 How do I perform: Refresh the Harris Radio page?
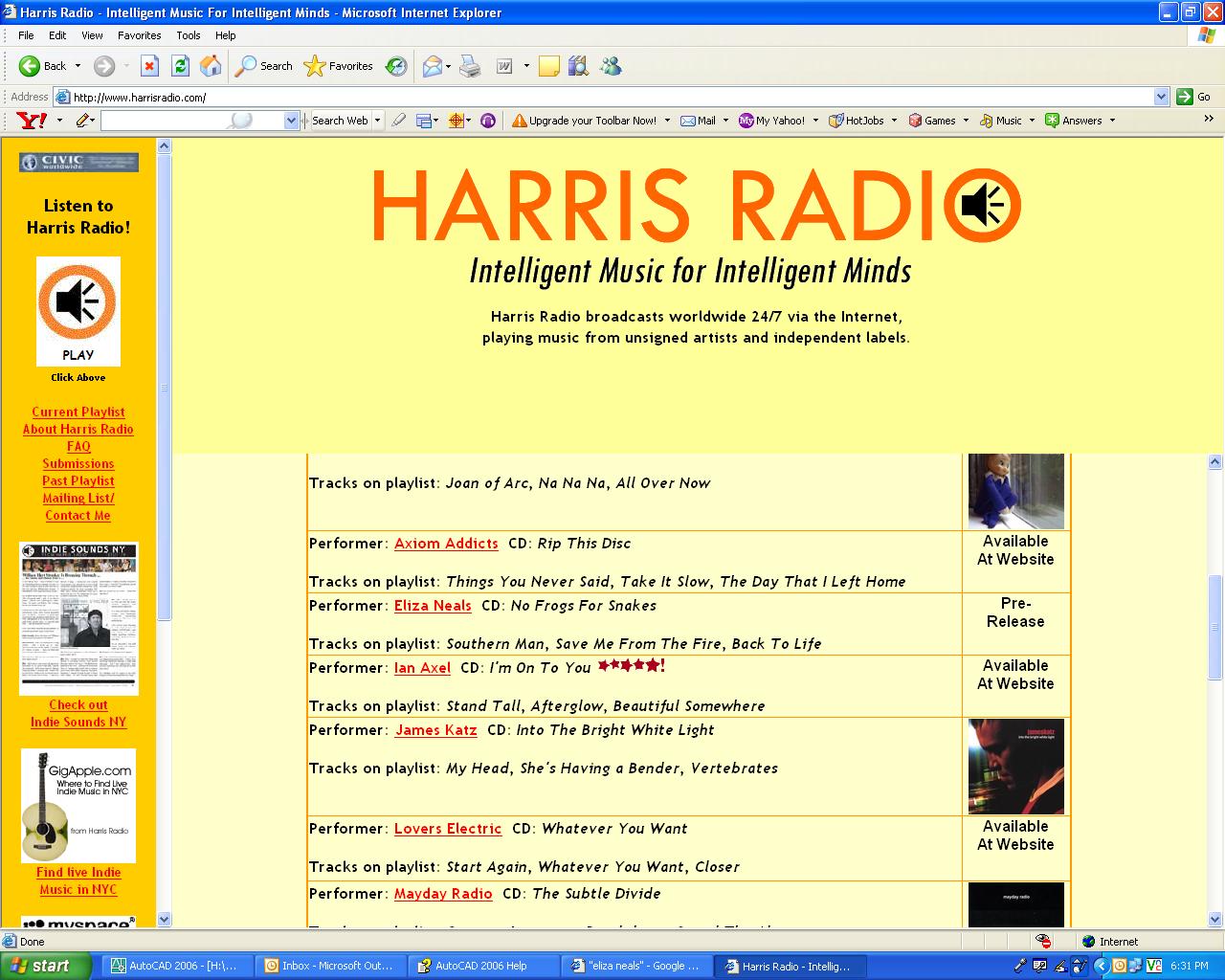(x=180, y=66)
